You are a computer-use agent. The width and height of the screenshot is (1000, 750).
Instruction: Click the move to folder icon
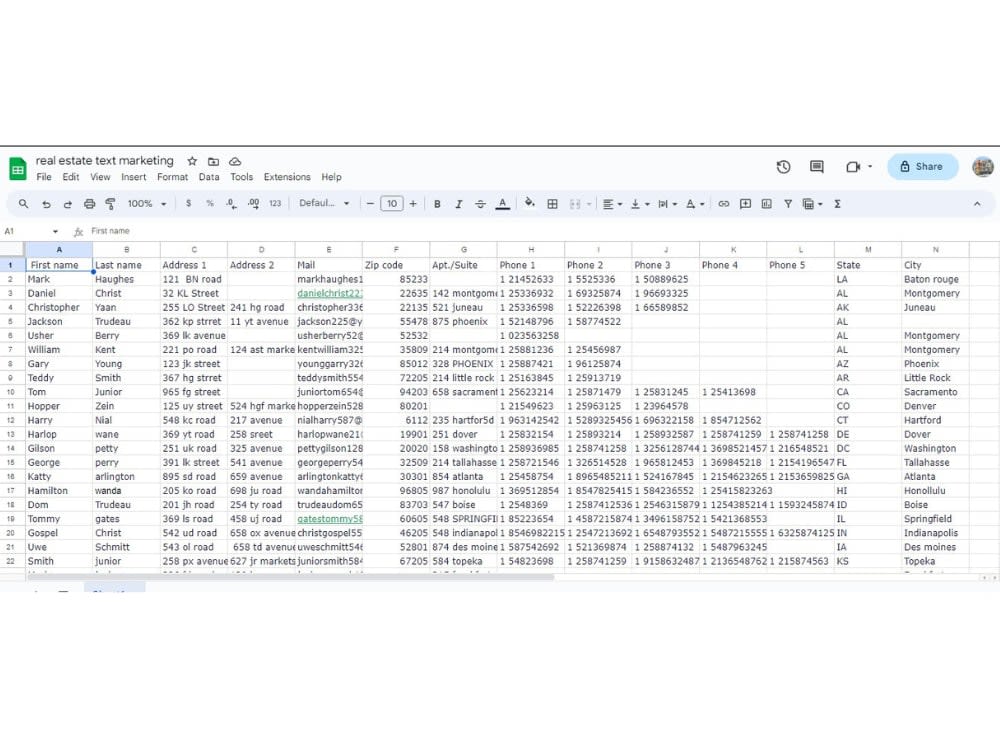click(x=214, y=161)
